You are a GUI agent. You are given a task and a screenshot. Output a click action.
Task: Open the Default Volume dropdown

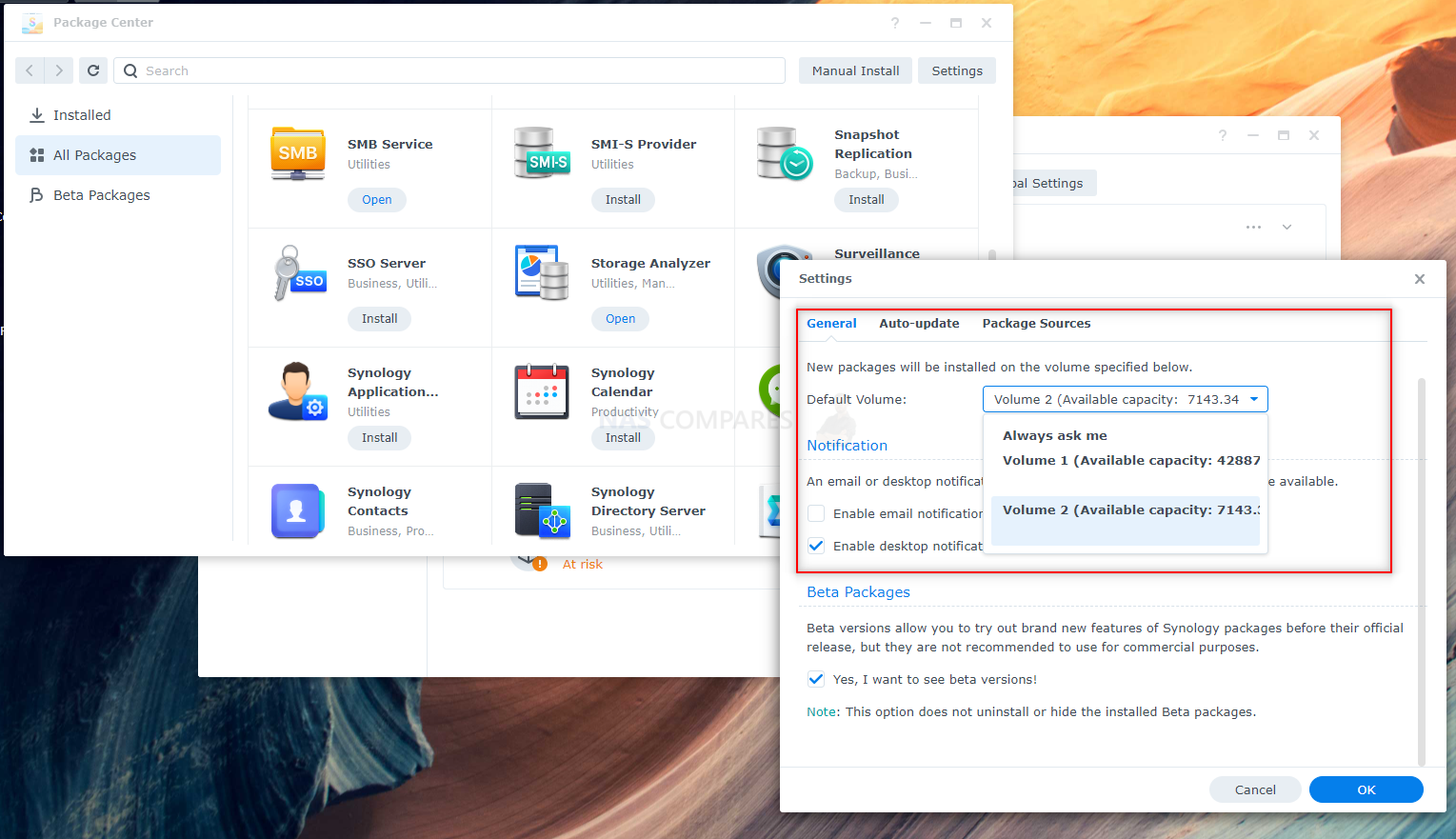(1126, 399)
